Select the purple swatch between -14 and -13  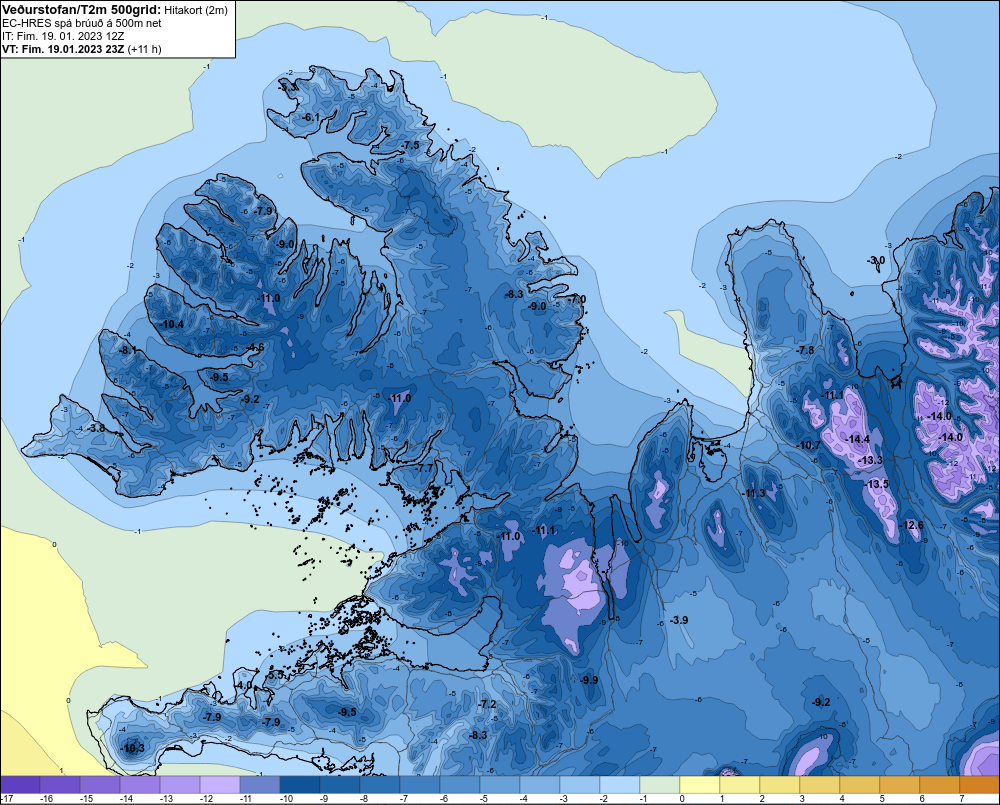pos(140,785)
